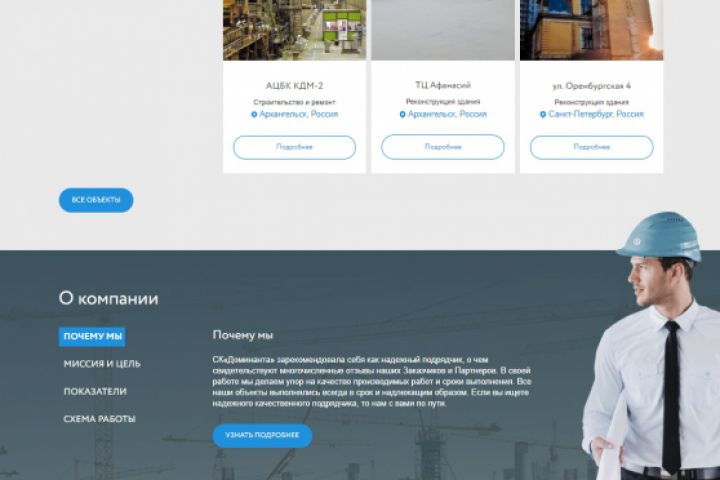Click the Все объекты button

pyautogui.click(x=96, y=200)
